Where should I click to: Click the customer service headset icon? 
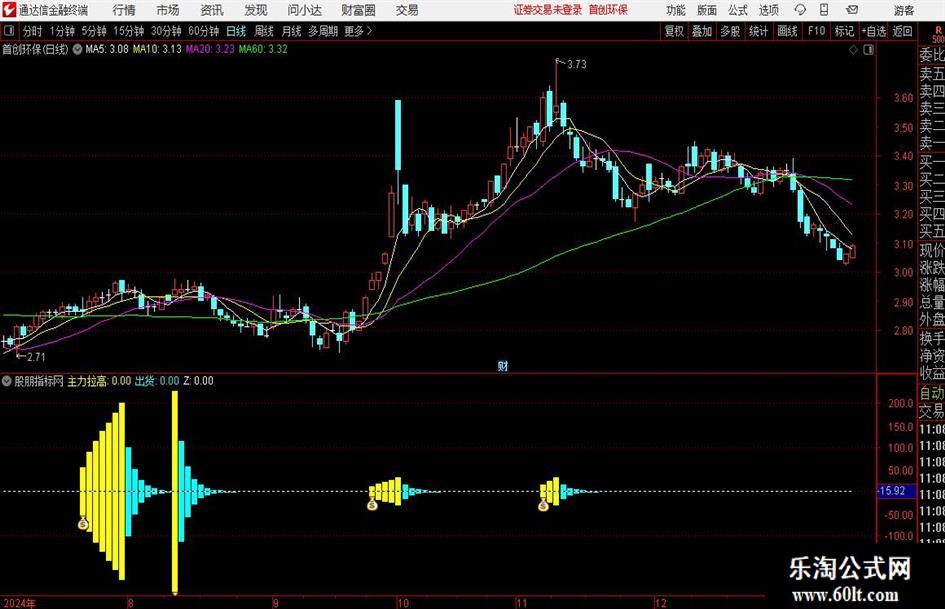click(x=800, y=10)
